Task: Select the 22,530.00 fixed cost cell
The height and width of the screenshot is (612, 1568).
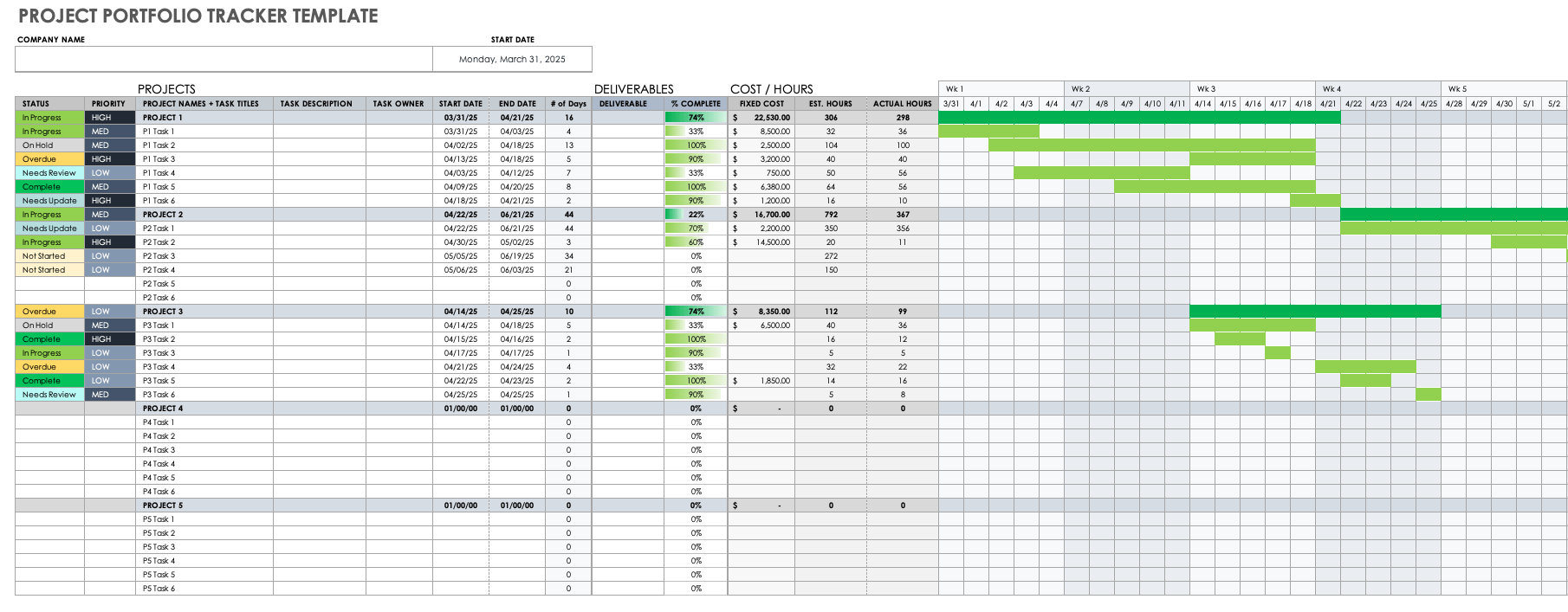Action: coord(761,118)
